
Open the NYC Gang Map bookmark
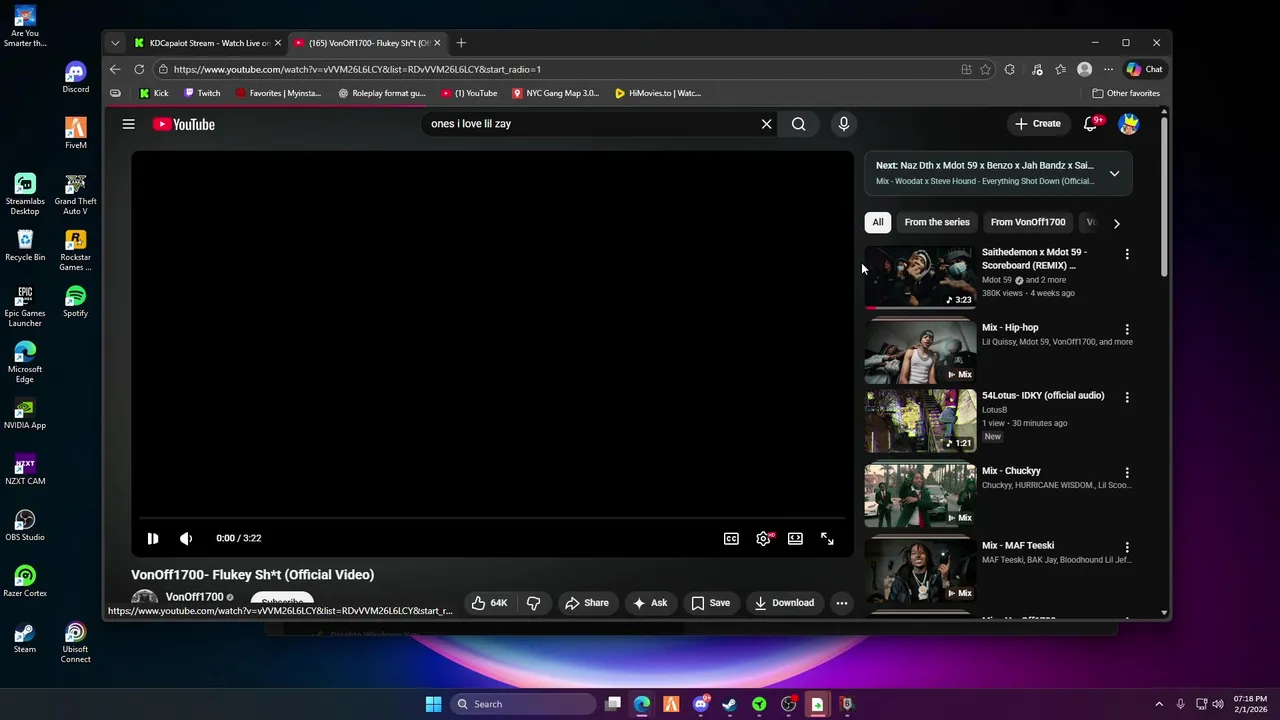click(x=555, y=93)
